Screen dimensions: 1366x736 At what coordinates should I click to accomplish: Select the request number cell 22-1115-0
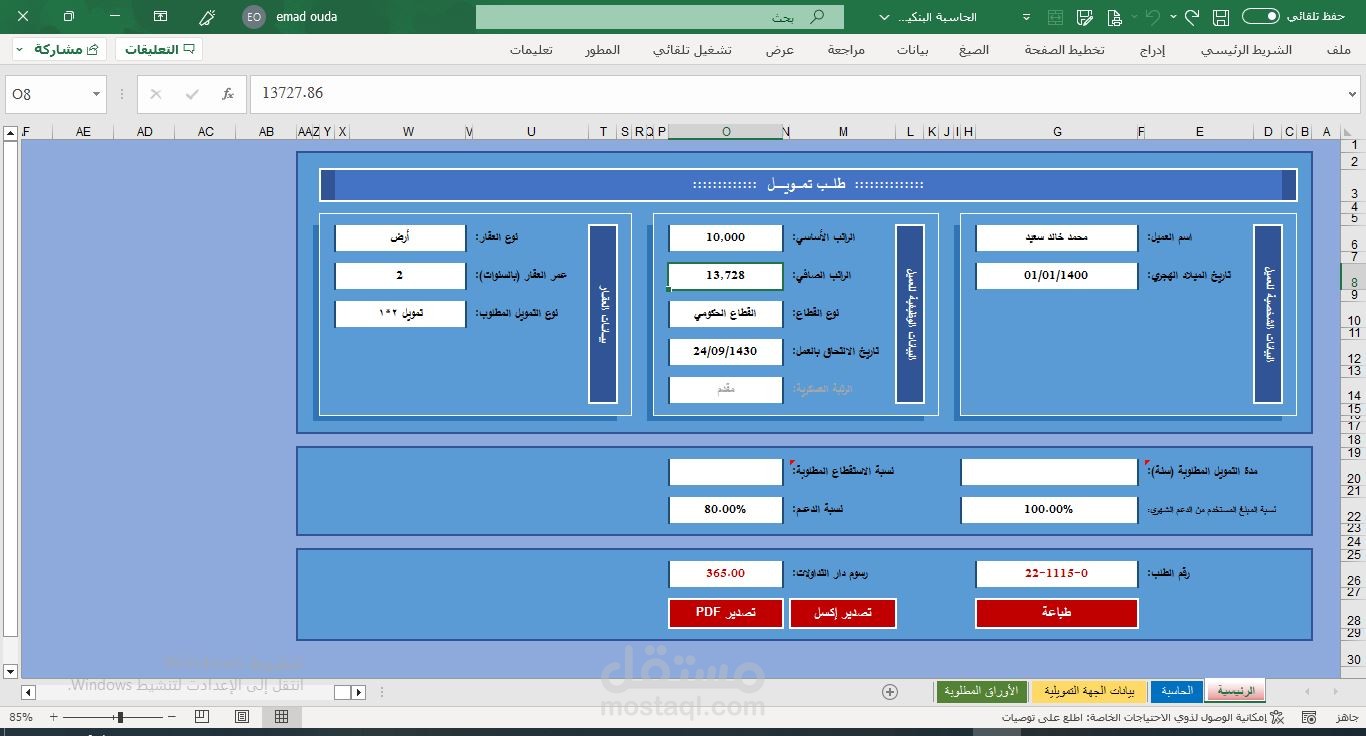point(1057,574)
